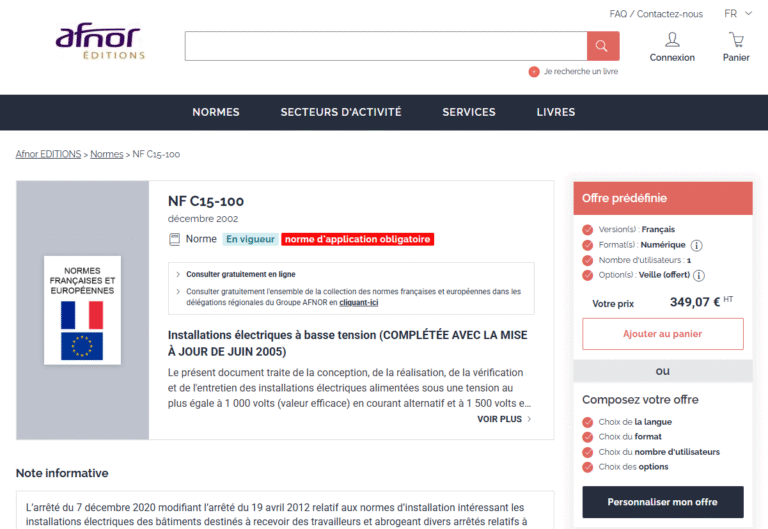
Task: Click the info icon next to Numérique format
Action: (x=696, y=245)
